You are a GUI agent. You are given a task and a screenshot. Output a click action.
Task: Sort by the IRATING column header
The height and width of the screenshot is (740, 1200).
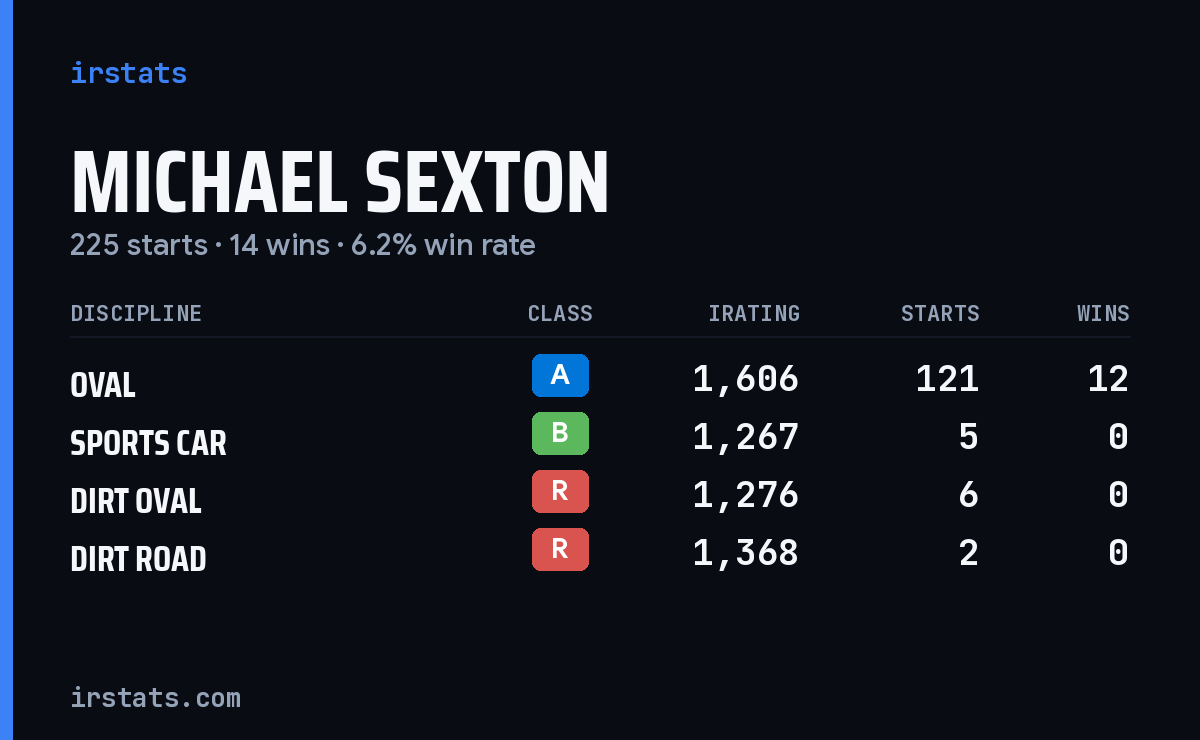click(x=754, y=314)
